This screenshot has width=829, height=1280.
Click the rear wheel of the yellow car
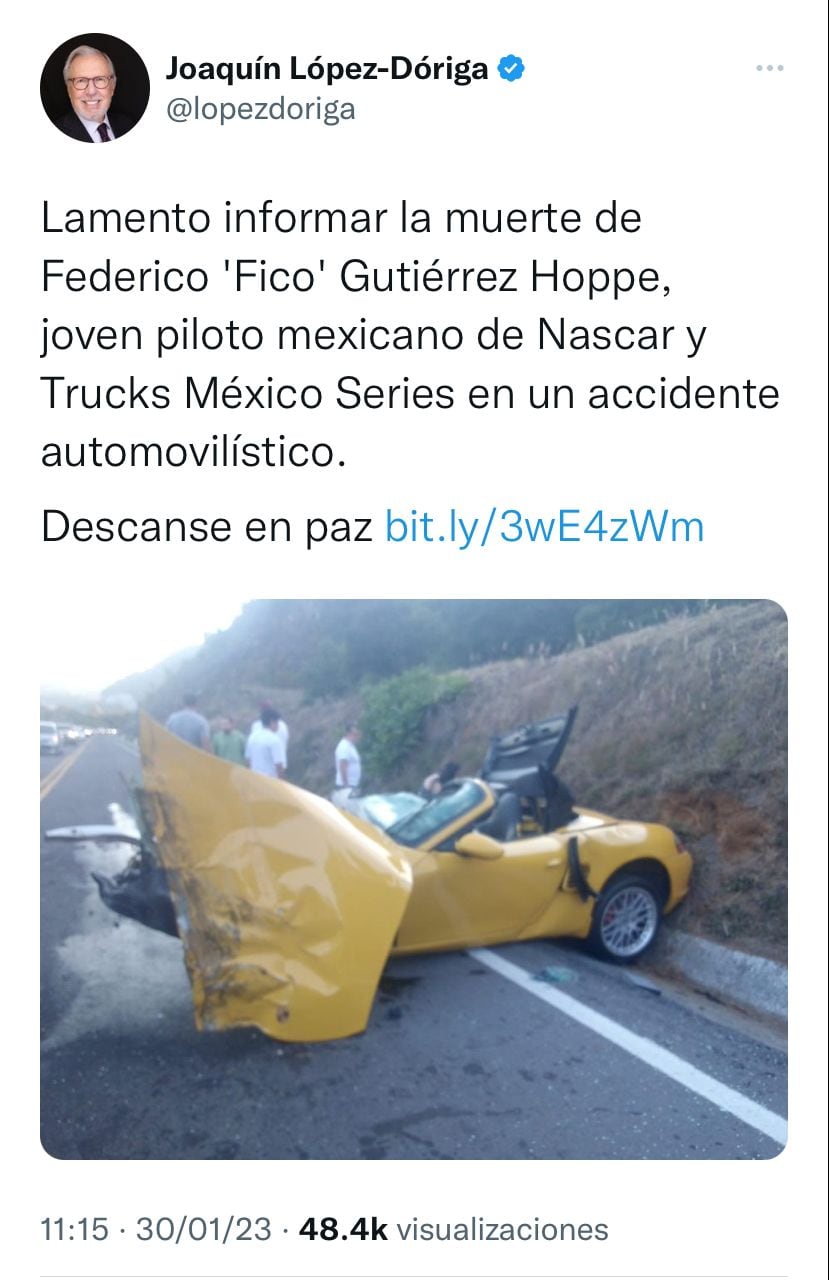(625, 918)
